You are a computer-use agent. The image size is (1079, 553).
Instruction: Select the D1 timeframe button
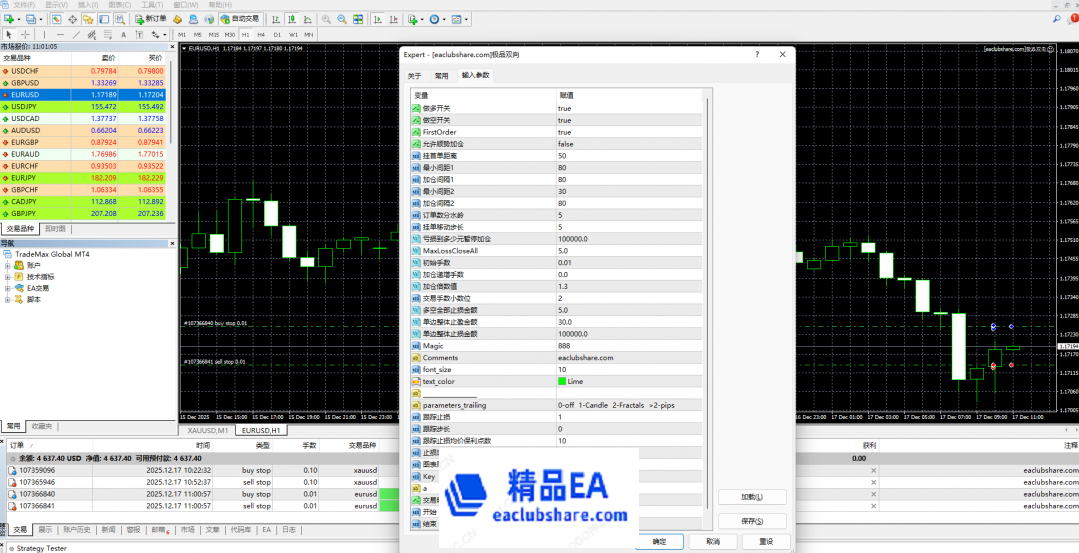coord(277,34)
